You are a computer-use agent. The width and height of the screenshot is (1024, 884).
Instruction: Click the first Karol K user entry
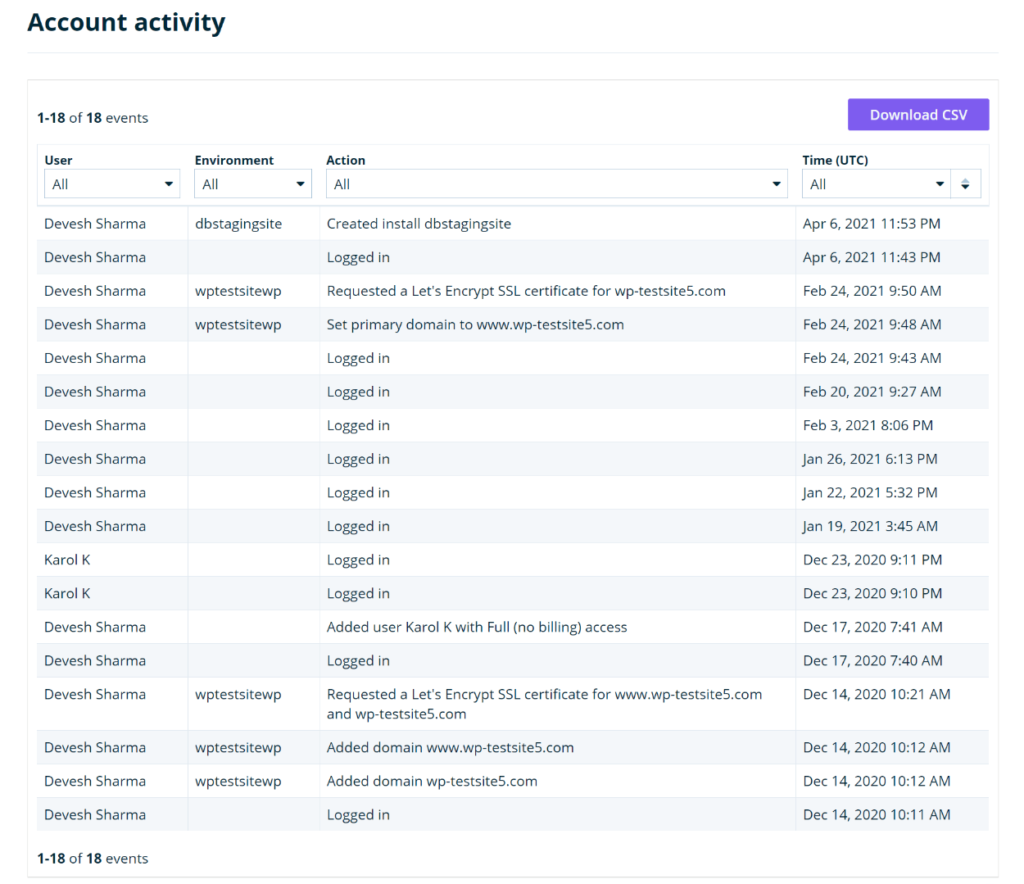pyautogui.click(x=67, y=560)
